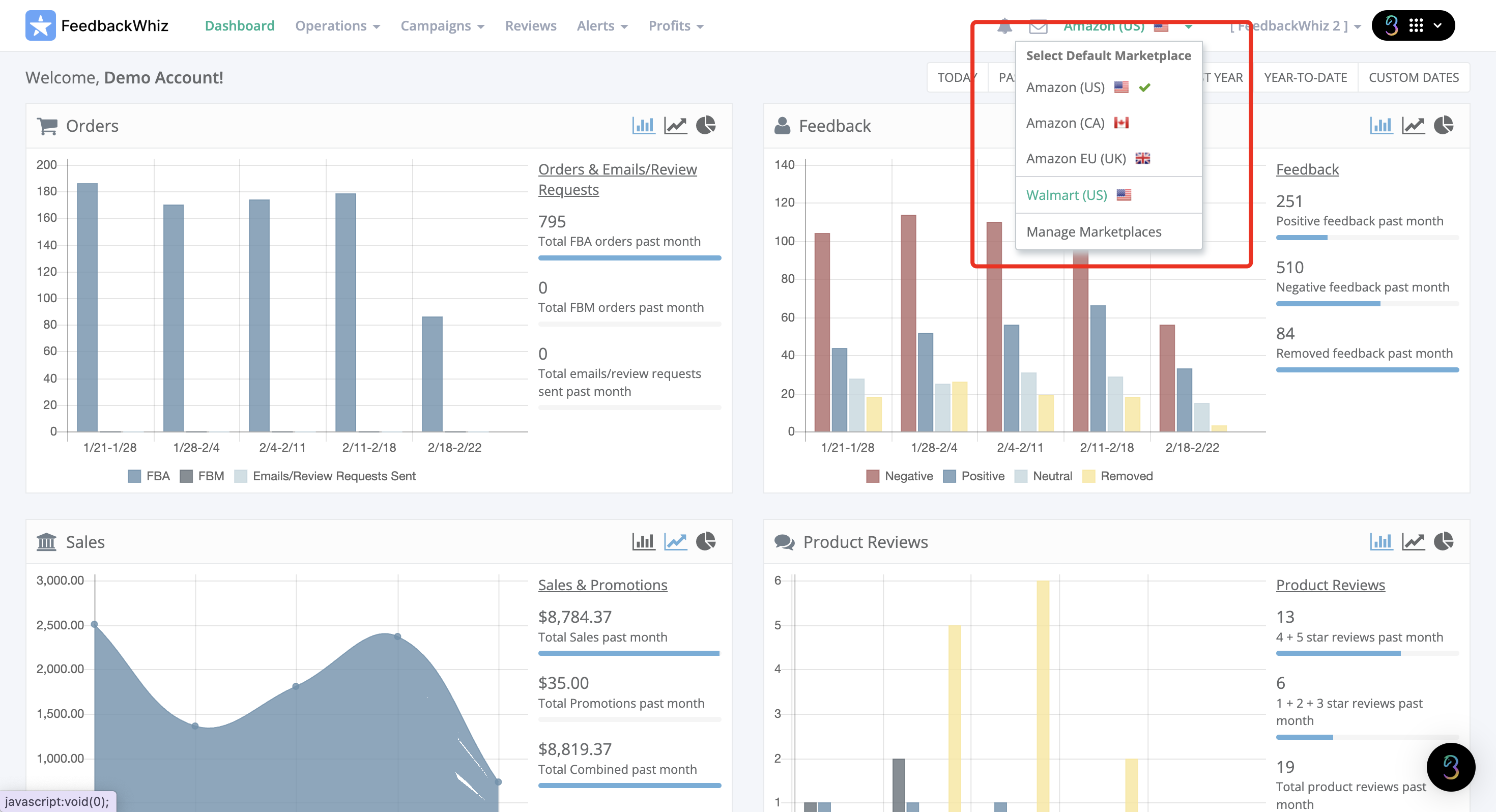Click the 1/28-2/4 negative feedback bar
This screenshot has width=1496, height=812.
pos(908,323)
